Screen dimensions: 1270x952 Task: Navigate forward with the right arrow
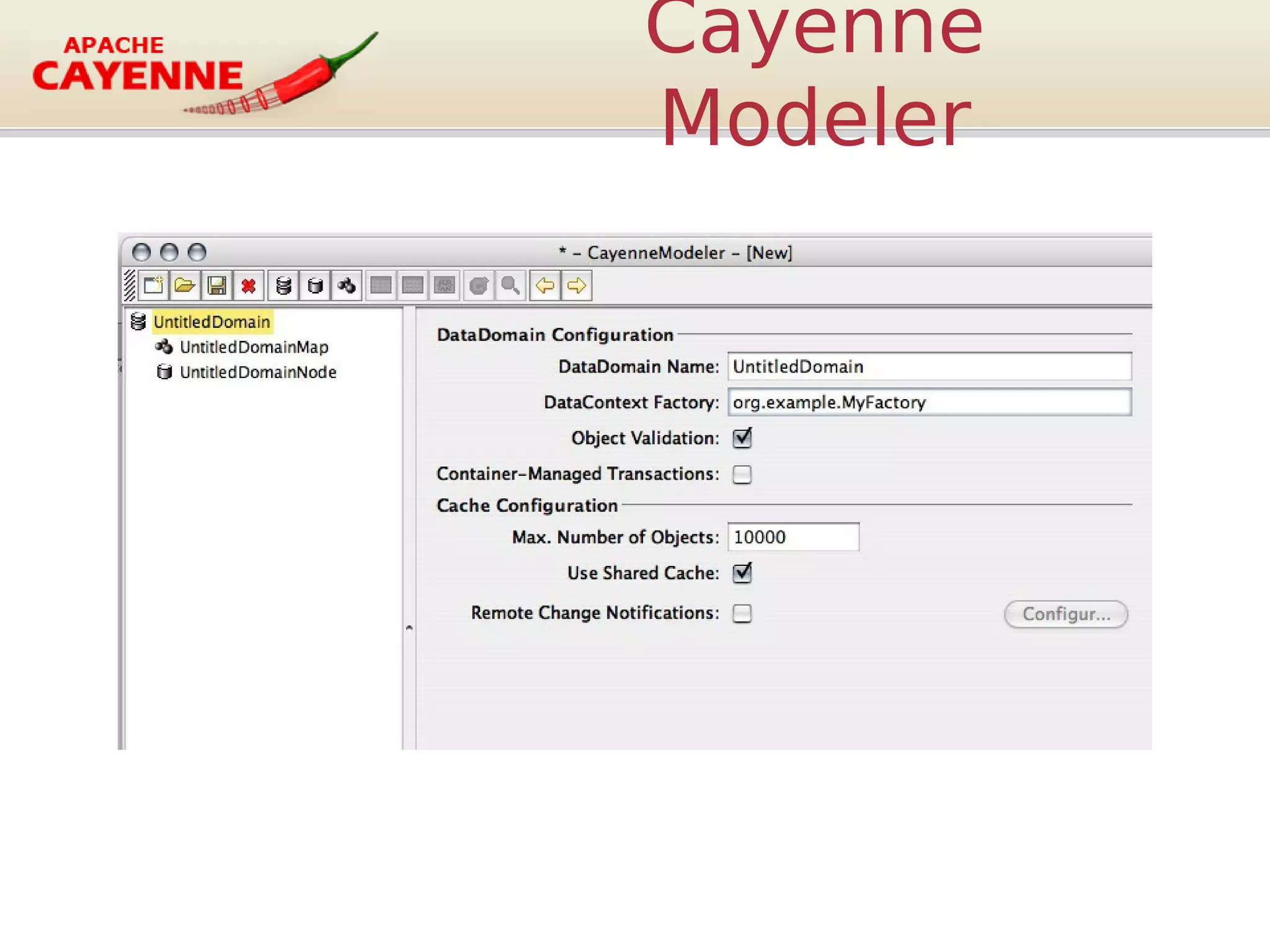pos(577,286)
